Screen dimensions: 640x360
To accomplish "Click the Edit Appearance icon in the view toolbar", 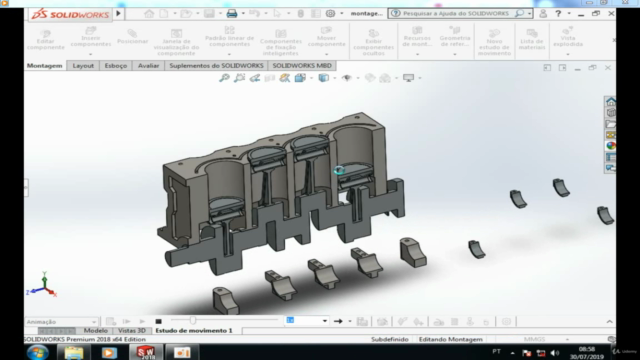I will (370, 78).
